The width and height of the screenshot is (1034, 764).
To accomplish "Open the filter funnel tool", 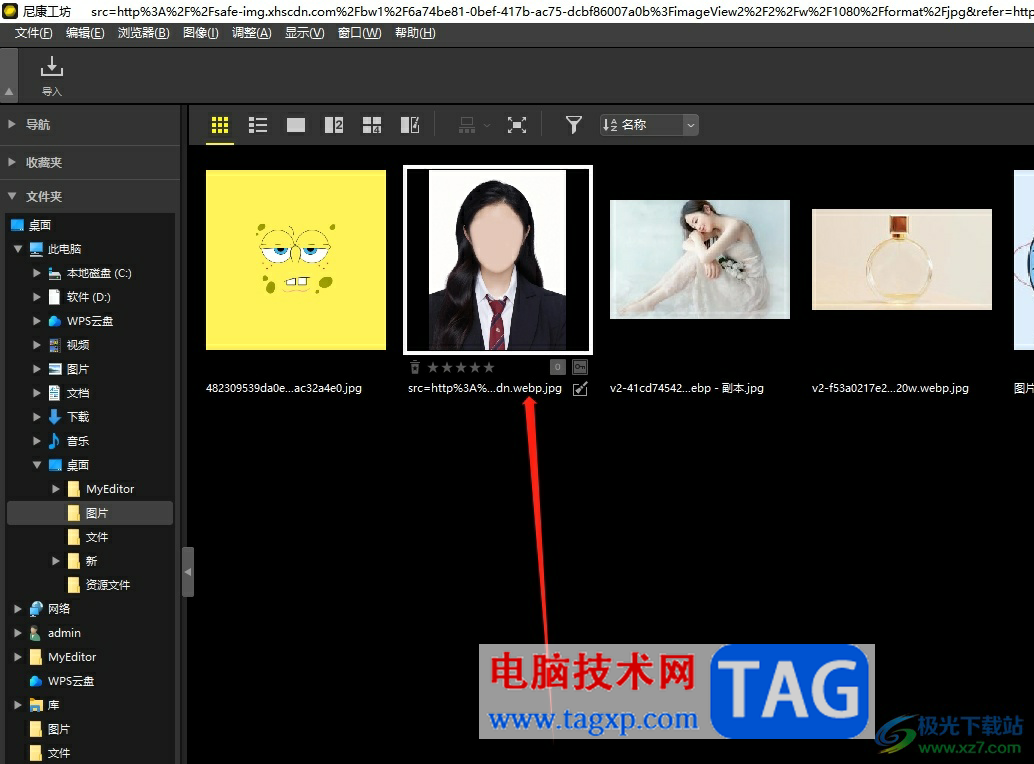I will click(574, 125).
